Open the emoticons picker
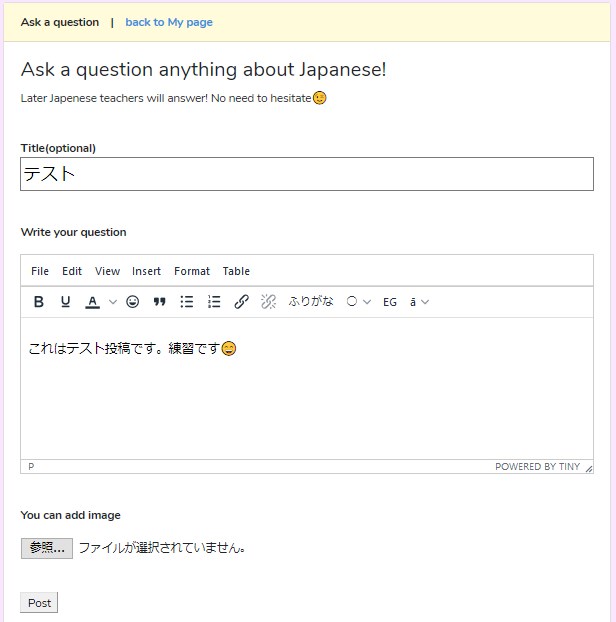The width and height of the screenshot is (616, 622). coord(133,302)
